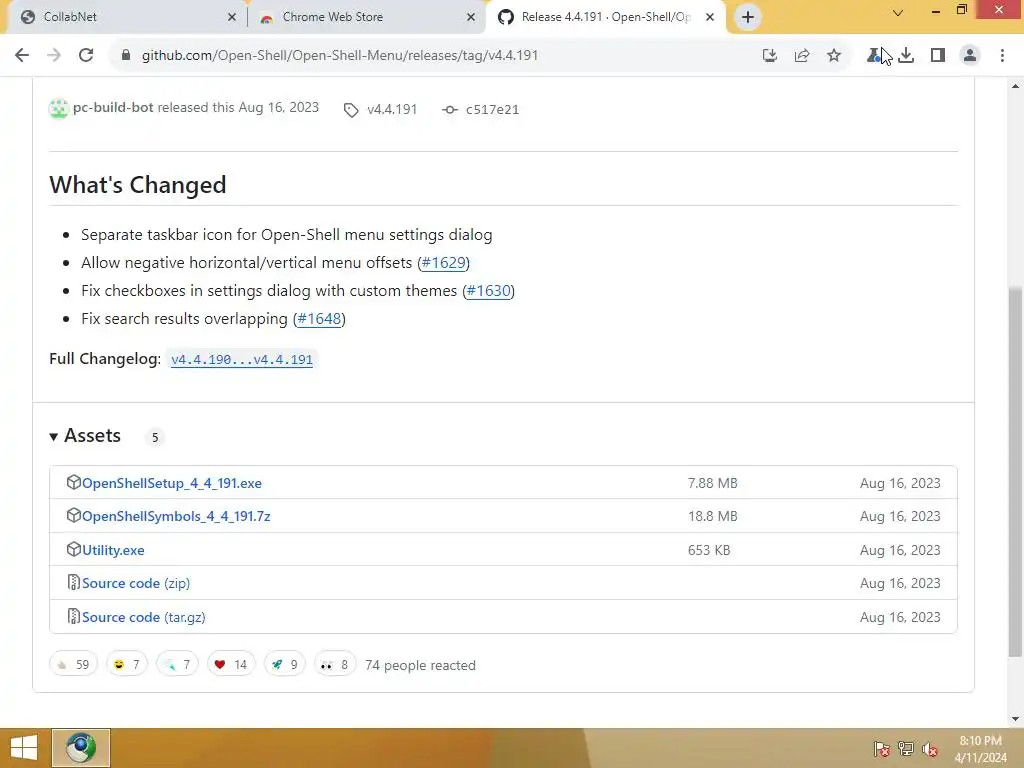1024x768 pixels.
Task: Open issue #1648 link
Action: 319,319
